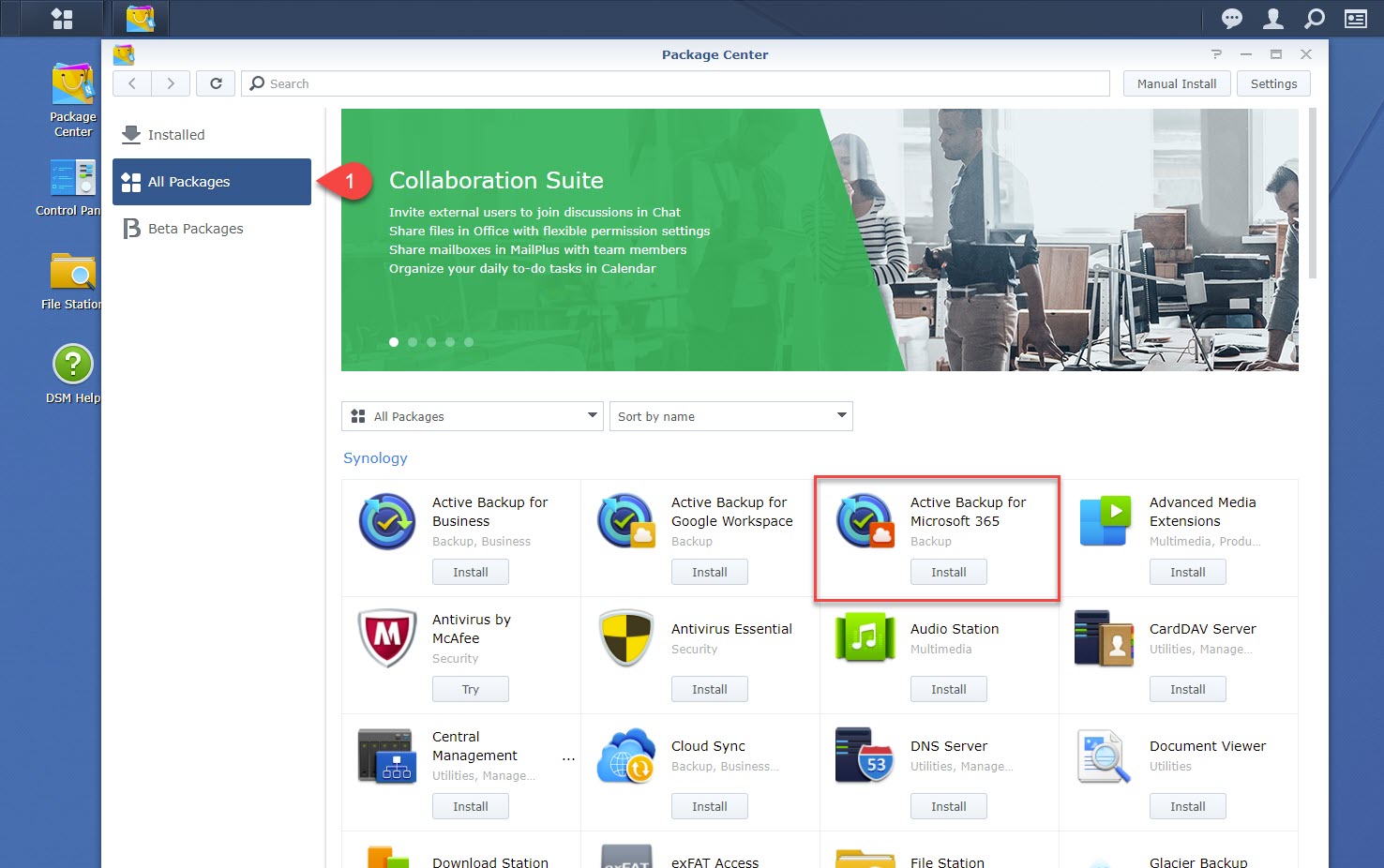Viewport: 1384px width, 868px height.
Task: Open the notifications chat bubble icon
Action: coord(1232,19)
